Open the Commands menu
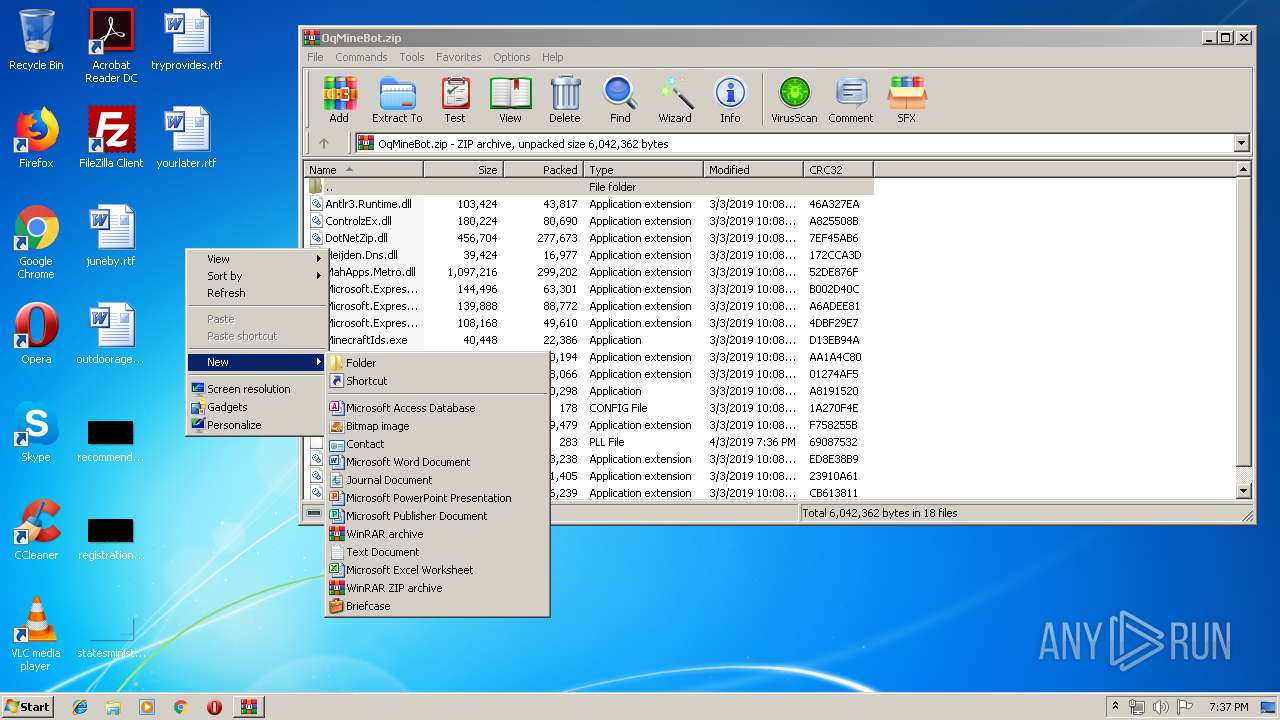 361,57
